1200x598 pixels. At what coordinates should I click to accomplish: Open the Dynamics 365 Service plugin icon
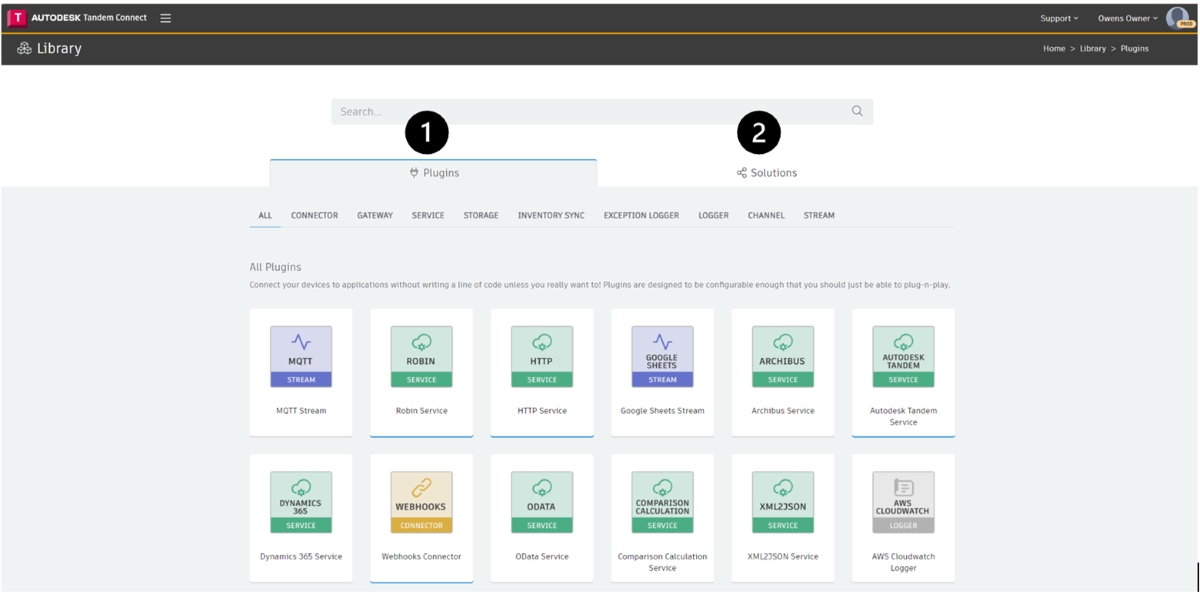tap(301, 502)
